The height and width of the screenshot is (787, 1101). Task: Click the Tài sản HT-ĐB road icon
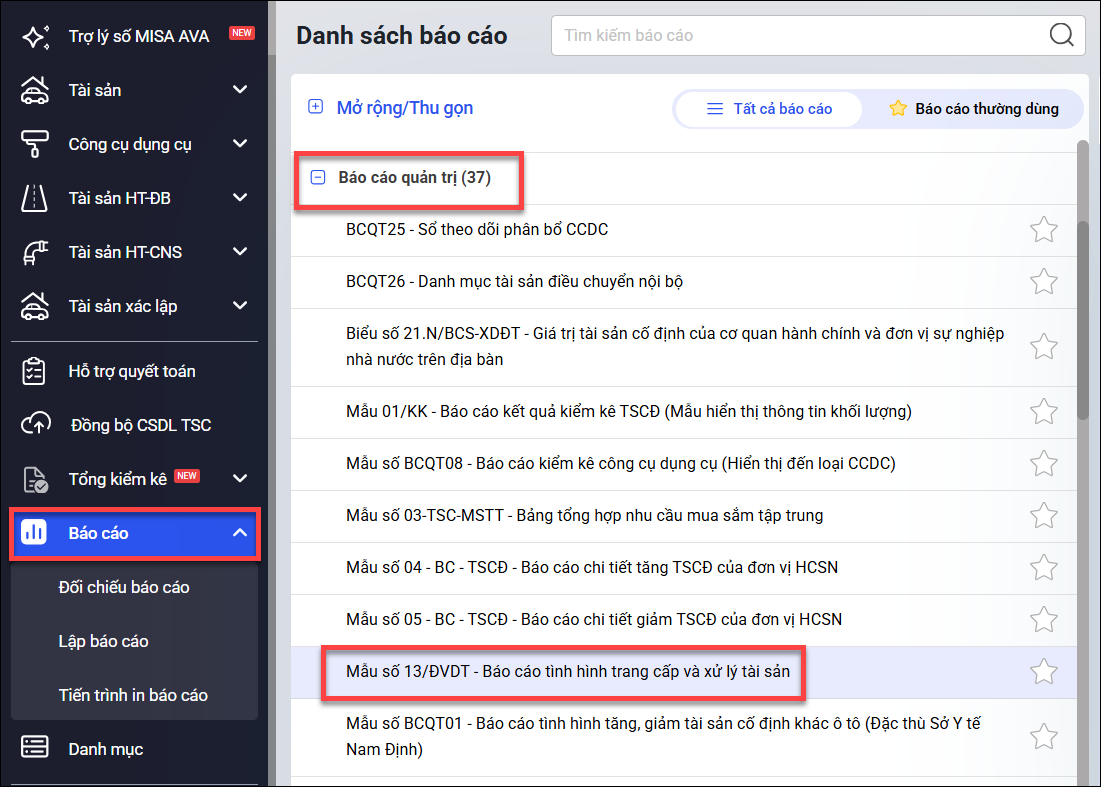click(x=35, y=198)
